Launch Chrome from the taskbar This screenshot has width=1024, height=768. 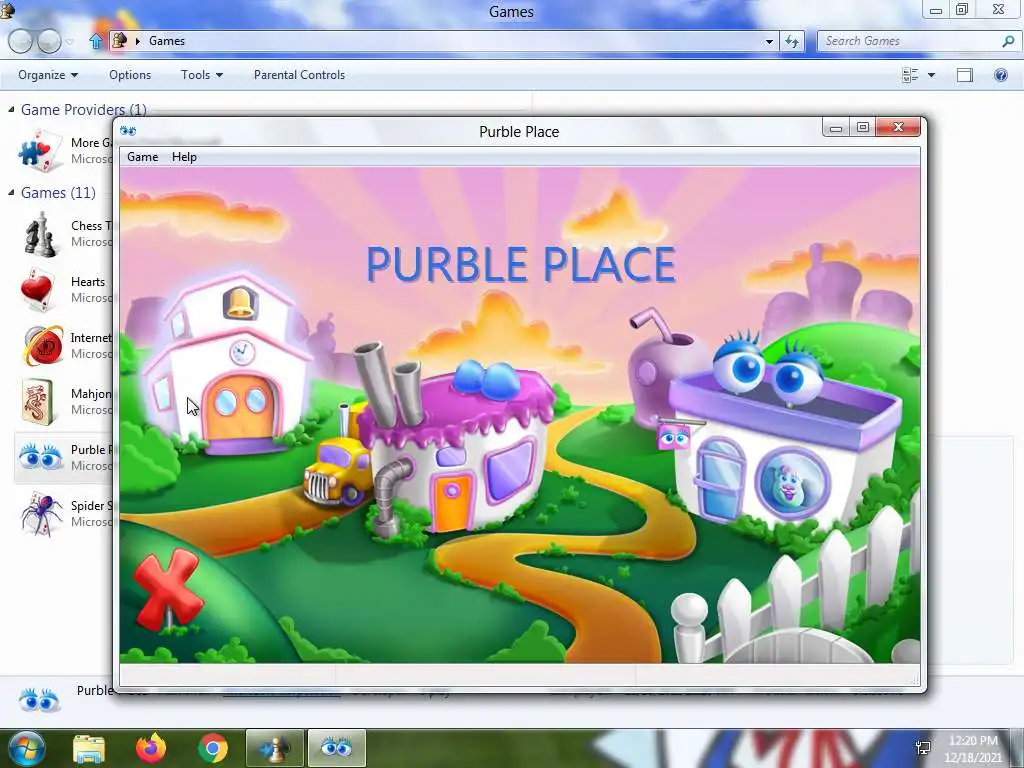click(x=212, y=748)
